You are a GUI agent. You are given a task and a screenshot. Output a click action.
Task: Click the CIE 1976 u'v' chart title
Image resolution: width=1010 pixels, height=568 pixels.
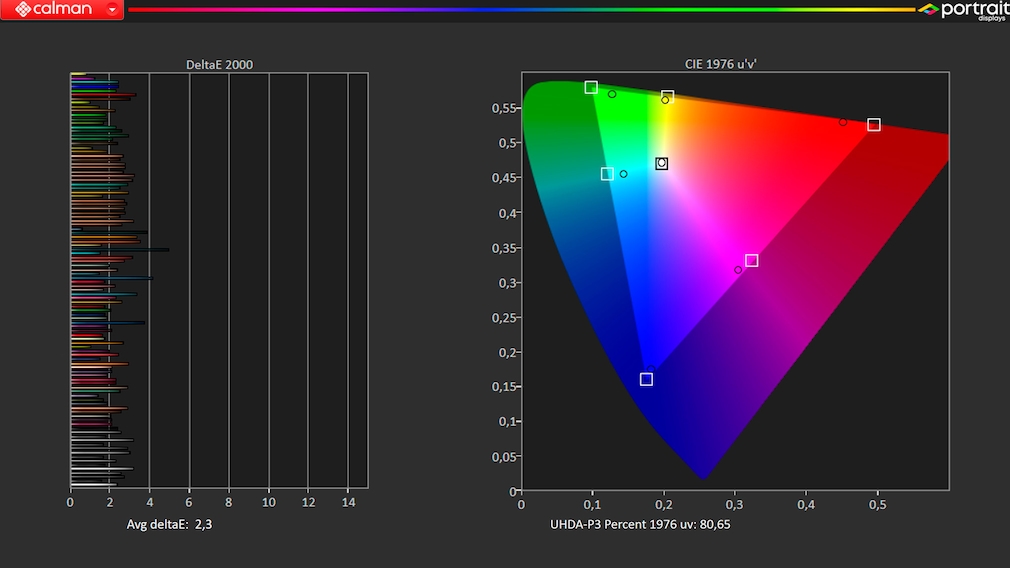pyautogui.click(x=720, y=64)
